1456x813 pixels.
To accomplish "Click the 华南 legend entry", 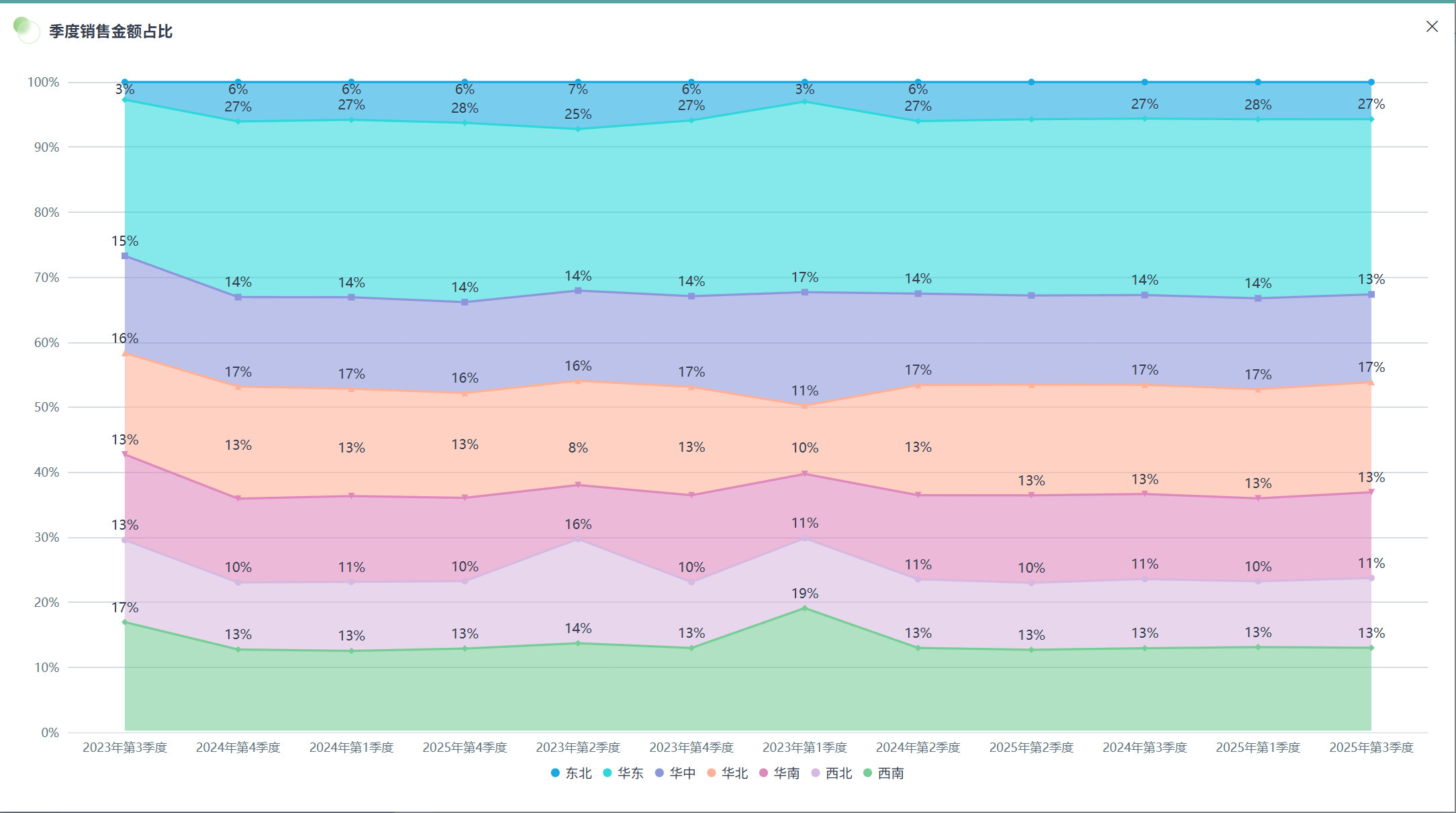I will (779, 773).
